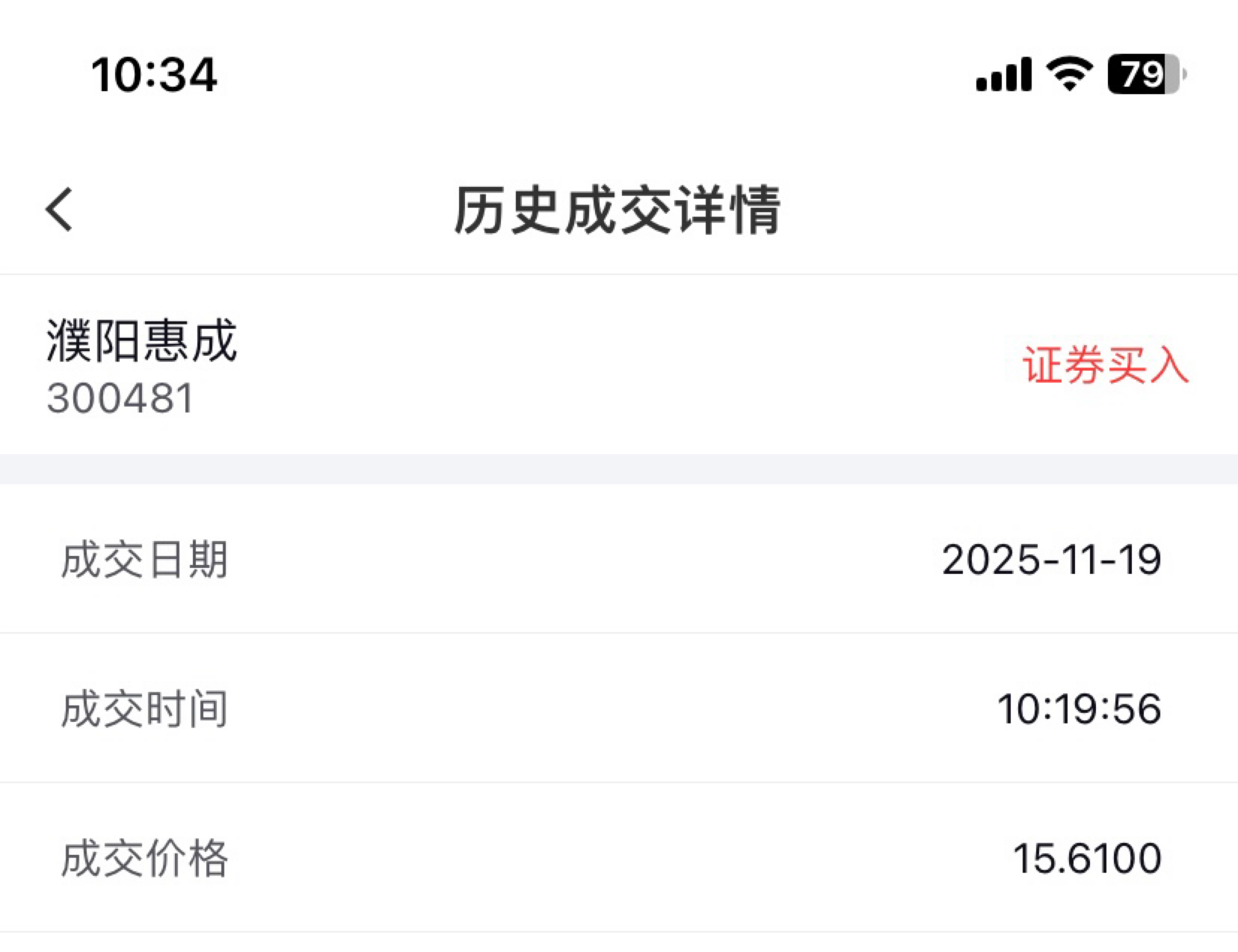Select the 成交日期 row label

click(144, 560)
